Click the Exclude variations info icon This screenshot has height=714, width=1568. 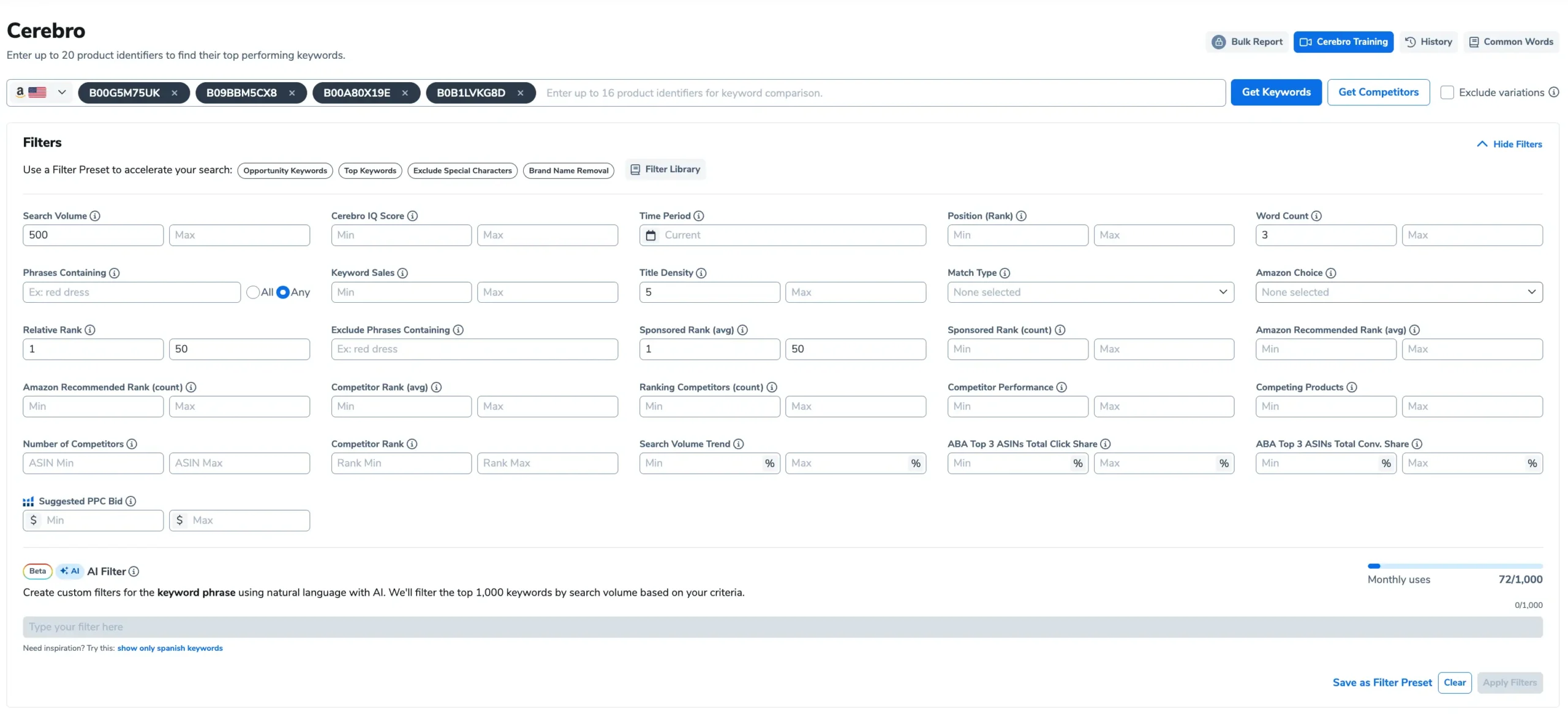pos(1553,93)
